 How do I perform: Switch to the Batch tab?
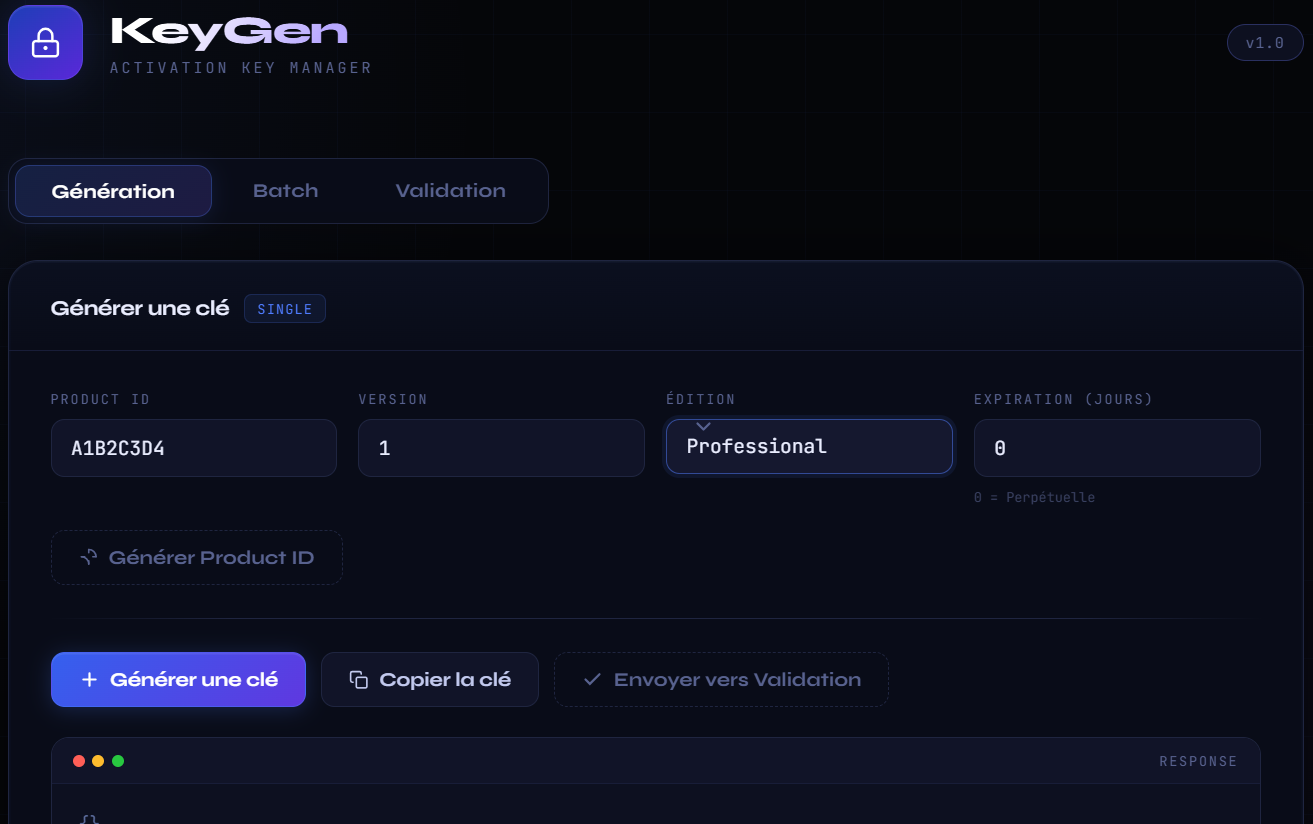tap(285, 191)
